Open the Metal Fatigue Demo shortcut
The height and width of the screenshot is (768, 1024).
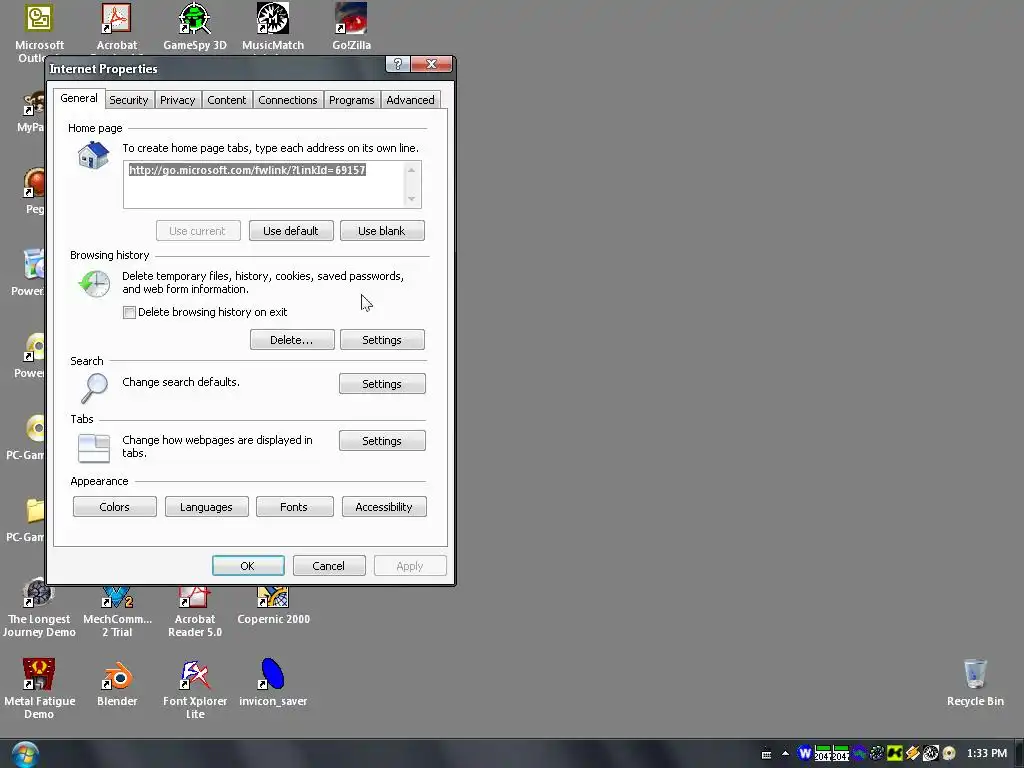coord(39,689)
